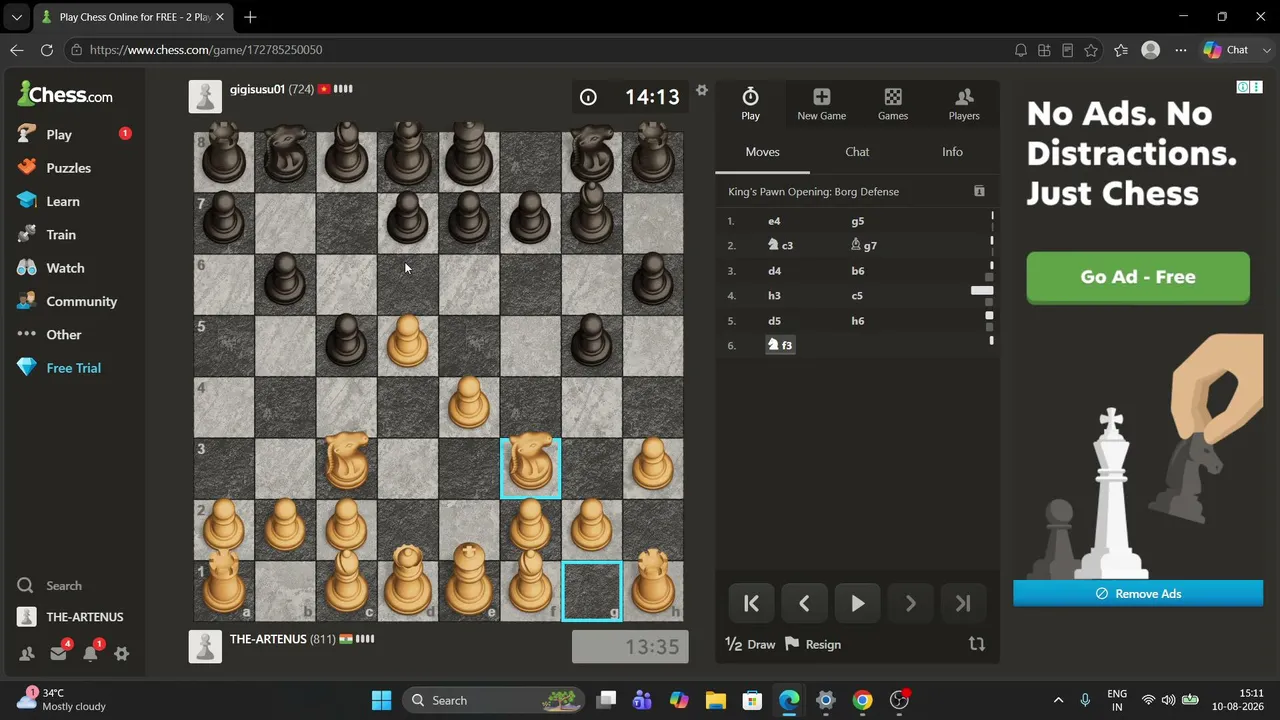Offer a Draw
Screen dimensions: 1280x720
(750, 645)
